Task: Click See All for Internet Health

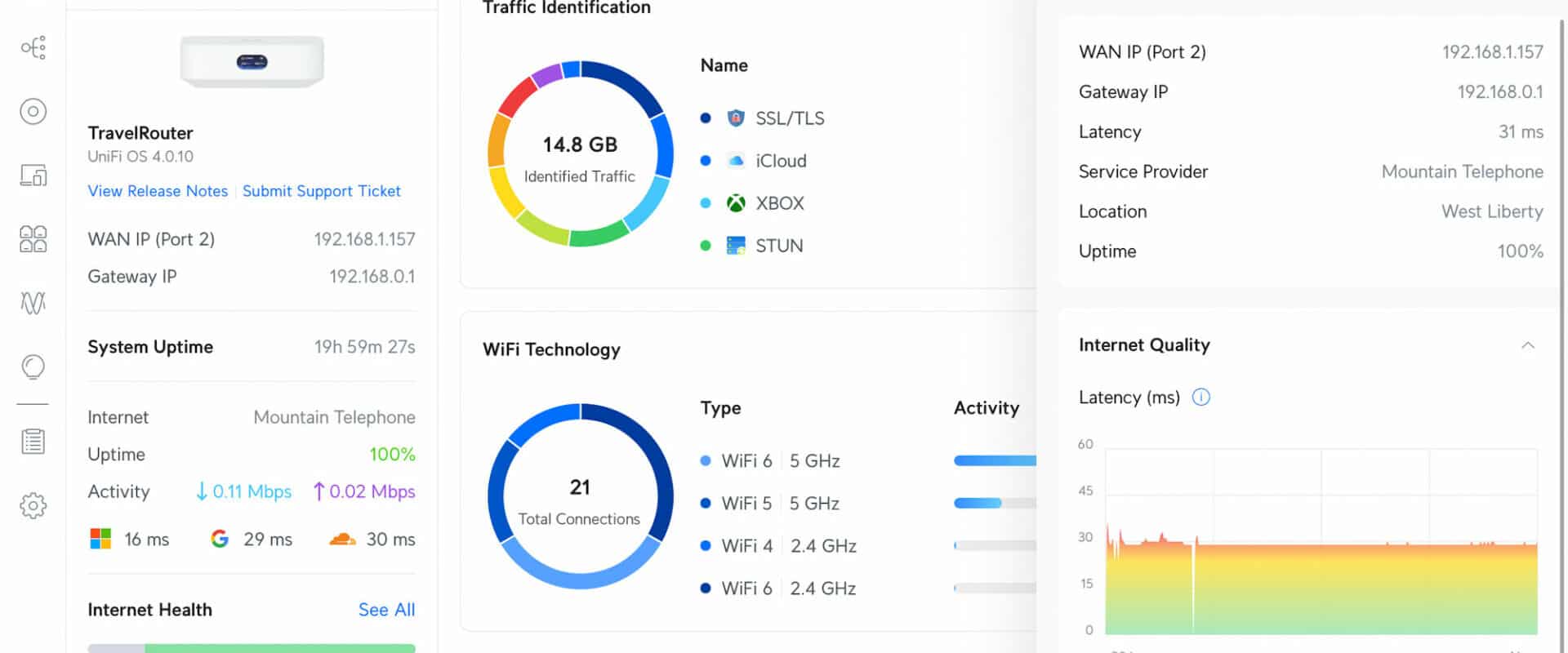Action: coord(386,610)
